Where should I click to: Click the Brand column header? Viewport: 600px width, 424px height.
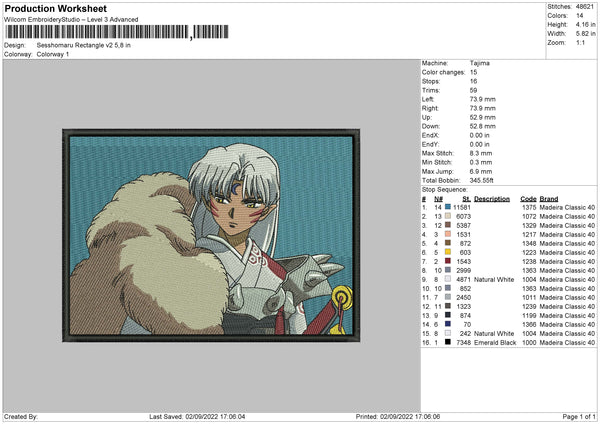tap(549, 198)
